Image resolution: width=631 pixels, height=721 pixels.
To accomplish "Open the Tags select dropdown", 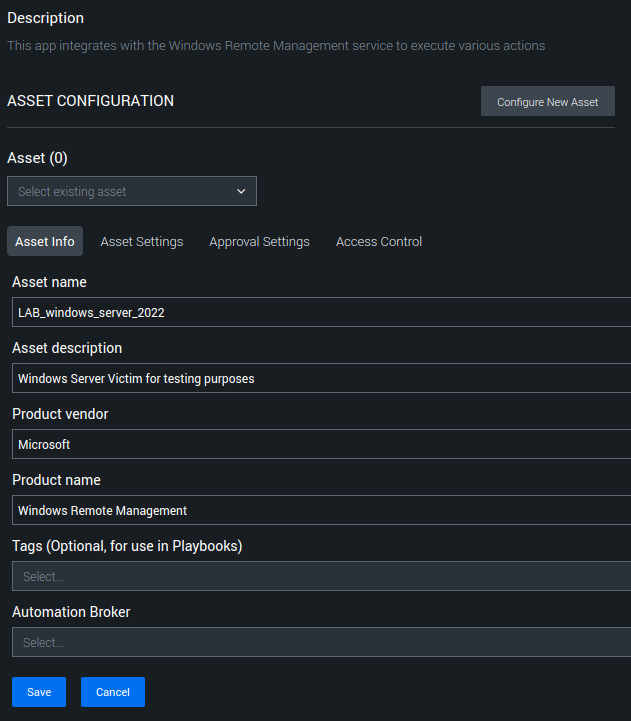I will [321, 576].
